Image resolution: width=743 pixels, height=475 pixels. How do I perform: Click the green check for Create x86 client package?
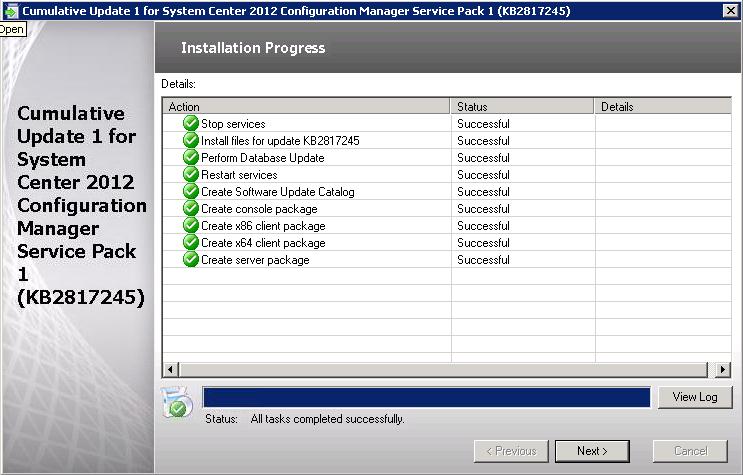[x=191, y=226]
